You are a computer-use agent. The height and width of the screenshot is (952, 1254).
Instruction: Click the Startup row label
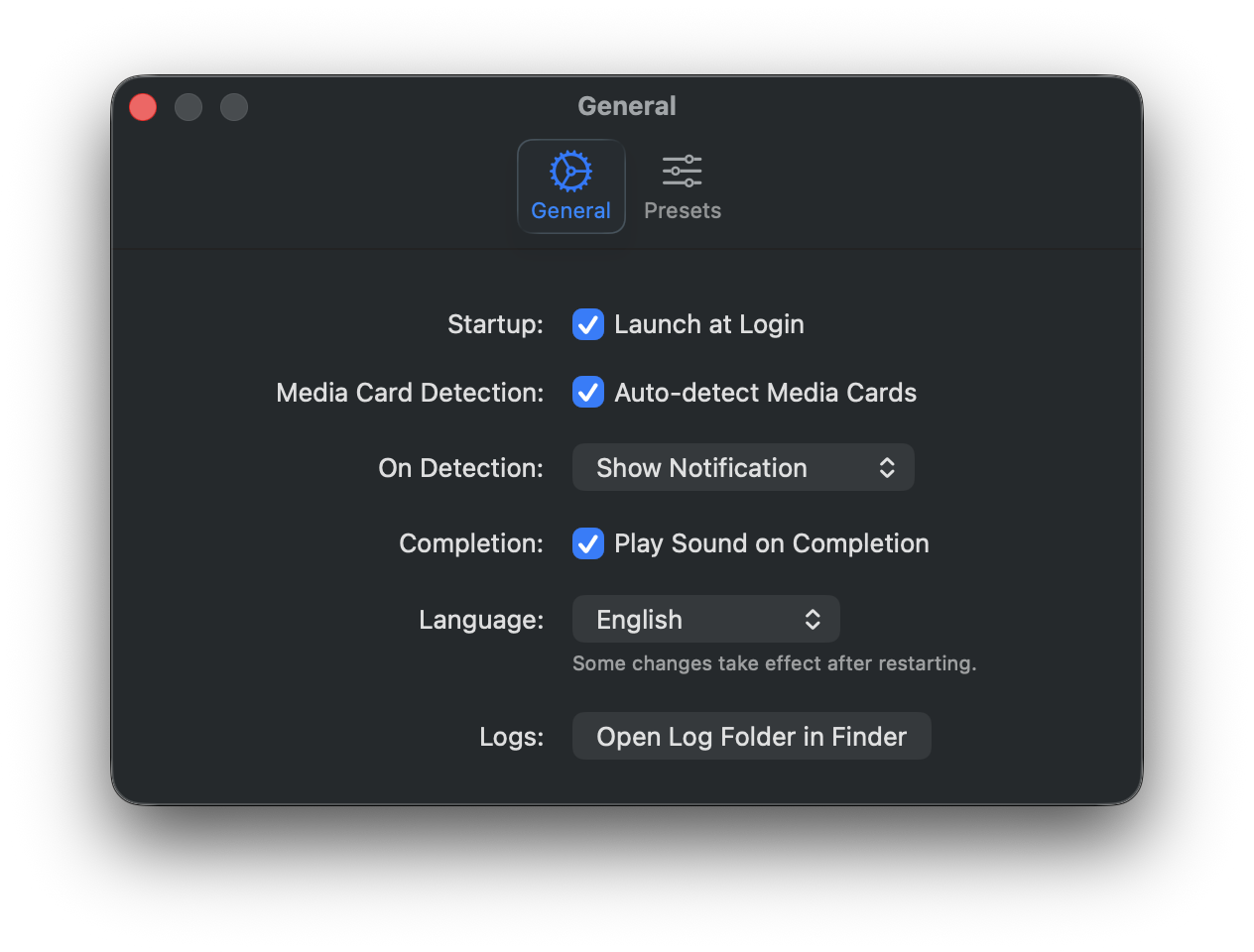tap(495, 324)
